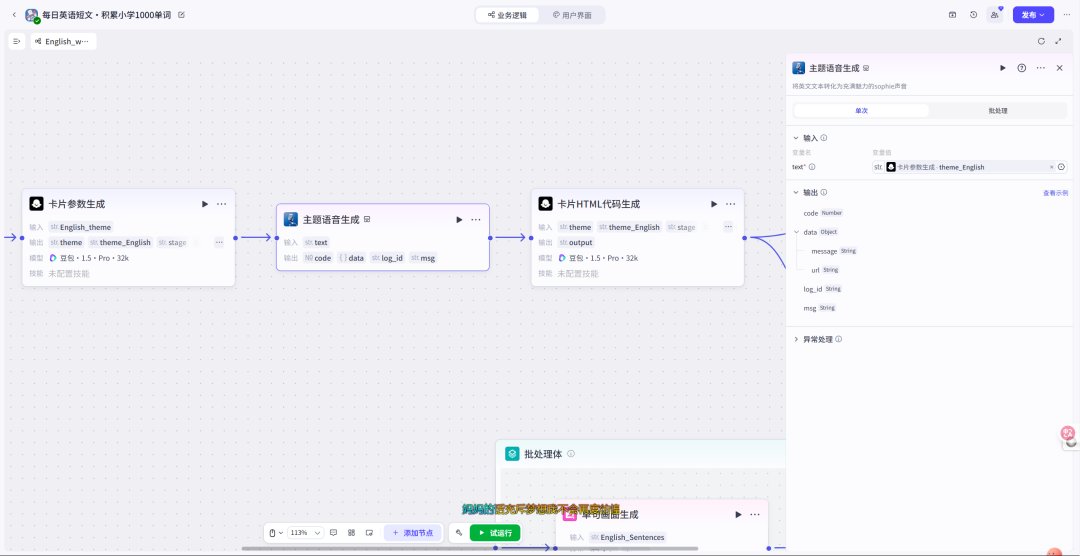1080x556 pixels.
Task: Click the 查看示例 link
Action: pos(1055,193)
